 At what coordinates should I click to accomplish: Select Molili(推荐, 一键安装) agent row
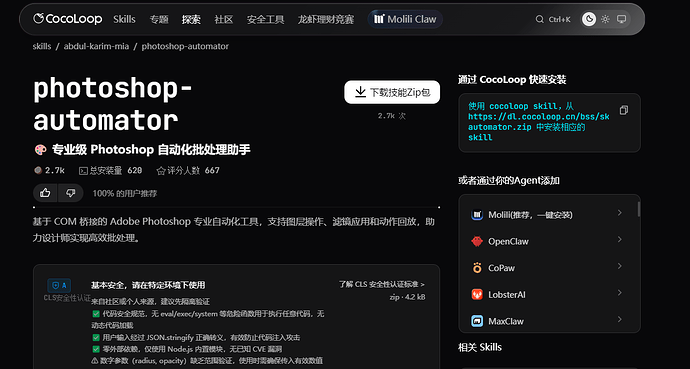[x=547, y=215]
